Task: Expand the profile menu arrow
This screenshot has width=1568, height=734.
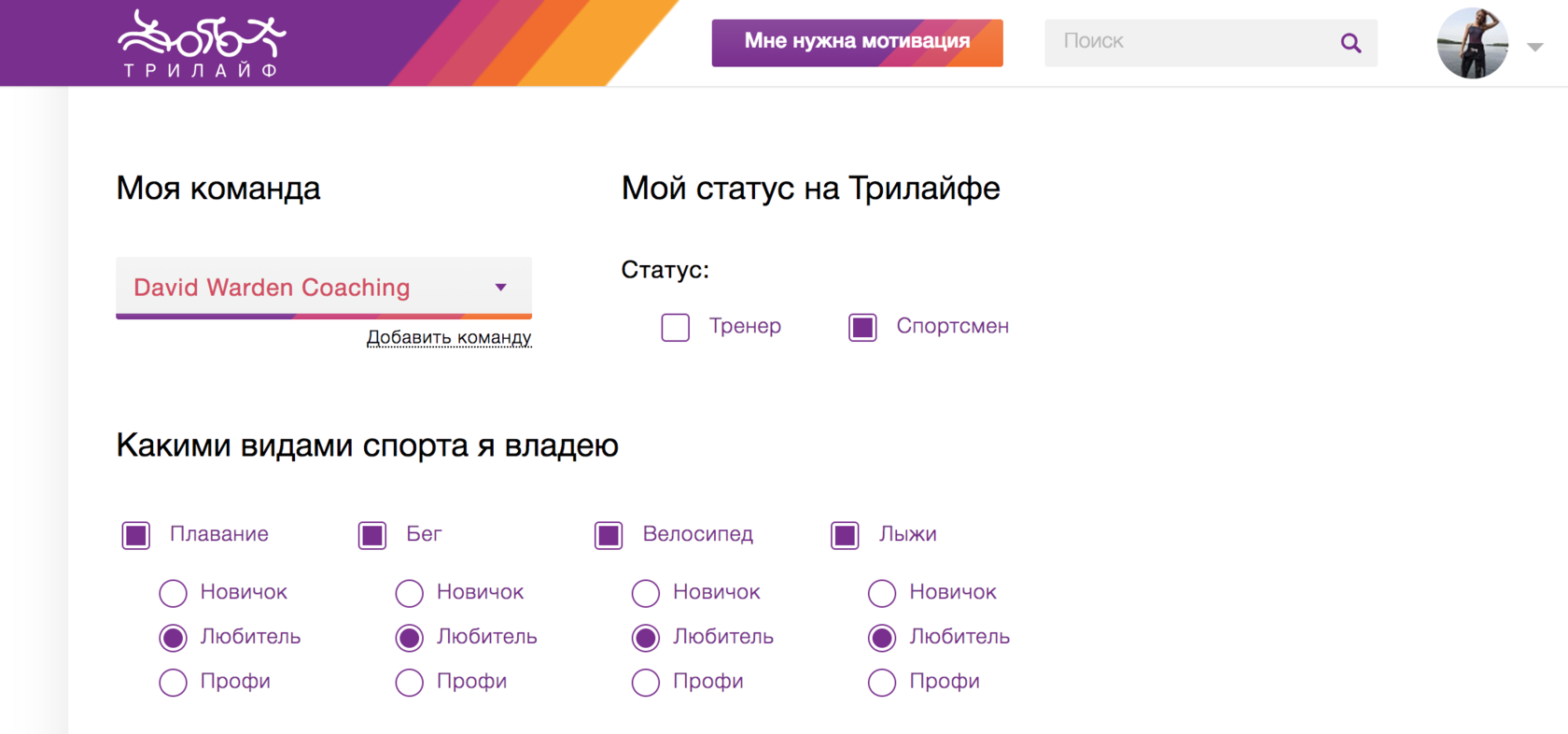Action: 1534,47
